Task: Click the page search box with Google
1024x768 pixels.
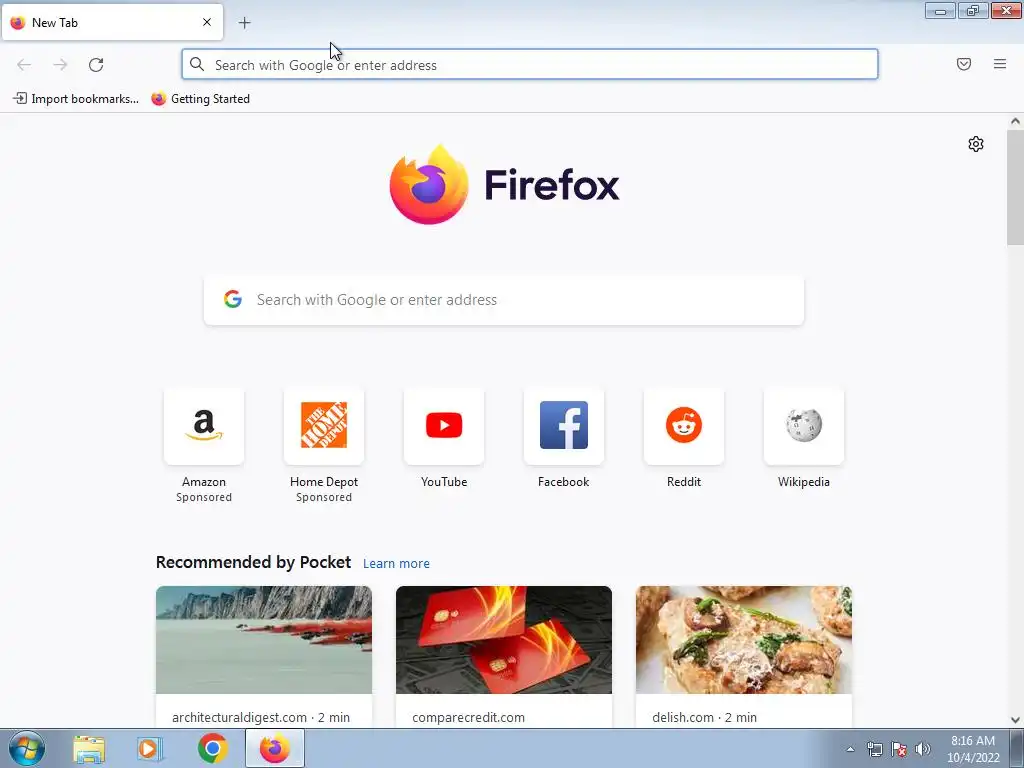Action: 504,300
